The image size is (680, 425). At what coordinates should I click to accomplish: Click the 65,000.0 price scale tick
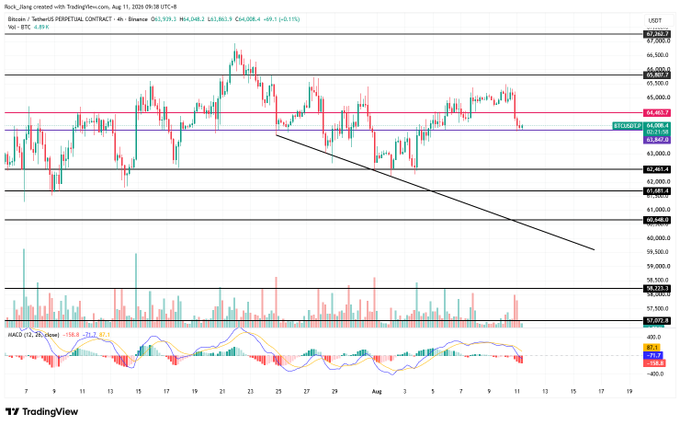click(x=658, y=98)
